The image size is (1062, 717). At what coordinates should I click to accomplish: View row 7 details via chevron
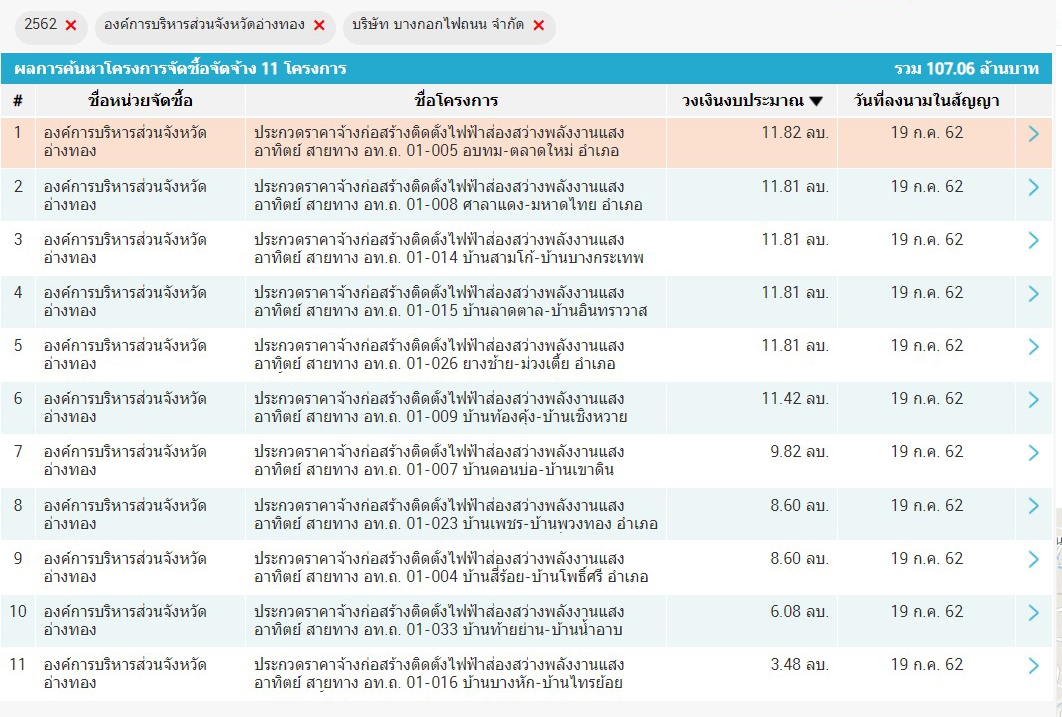[x=1033, y=452]
